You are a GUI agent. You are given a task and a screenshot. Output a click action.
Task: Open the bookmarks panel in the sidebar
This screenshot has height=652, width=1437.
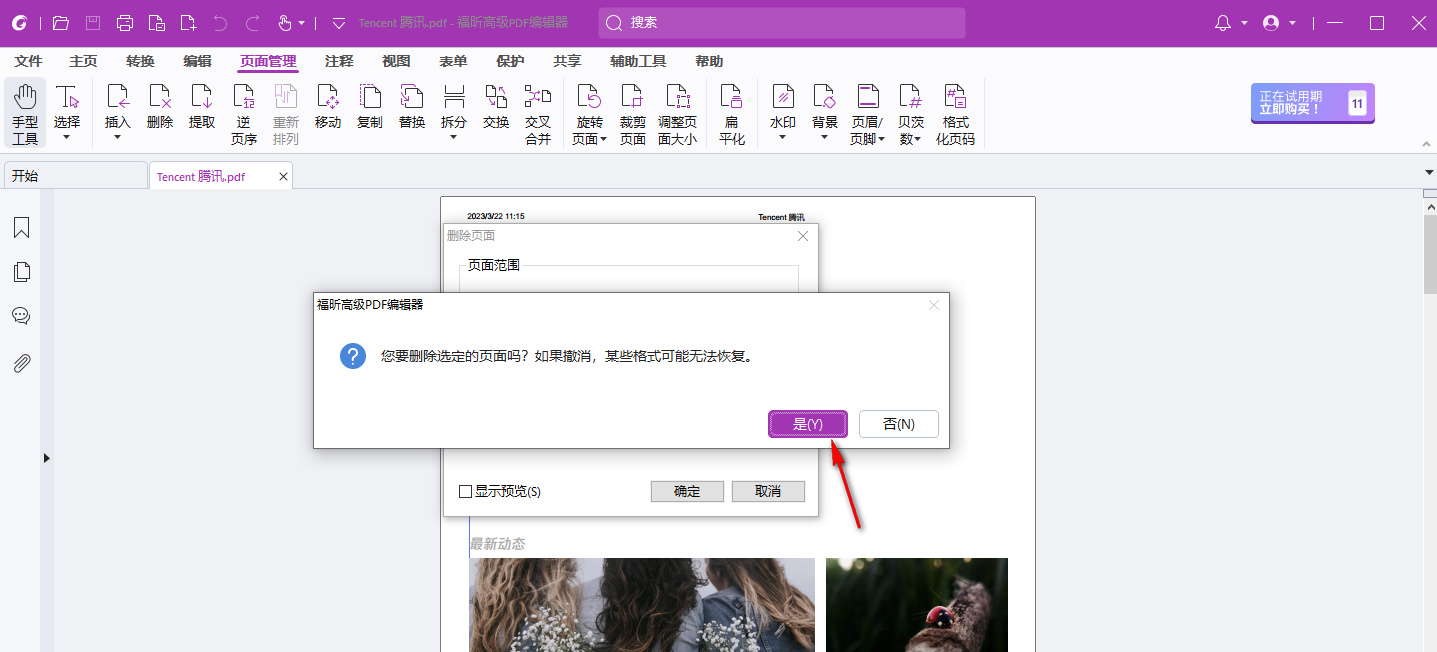pos(21,227)
